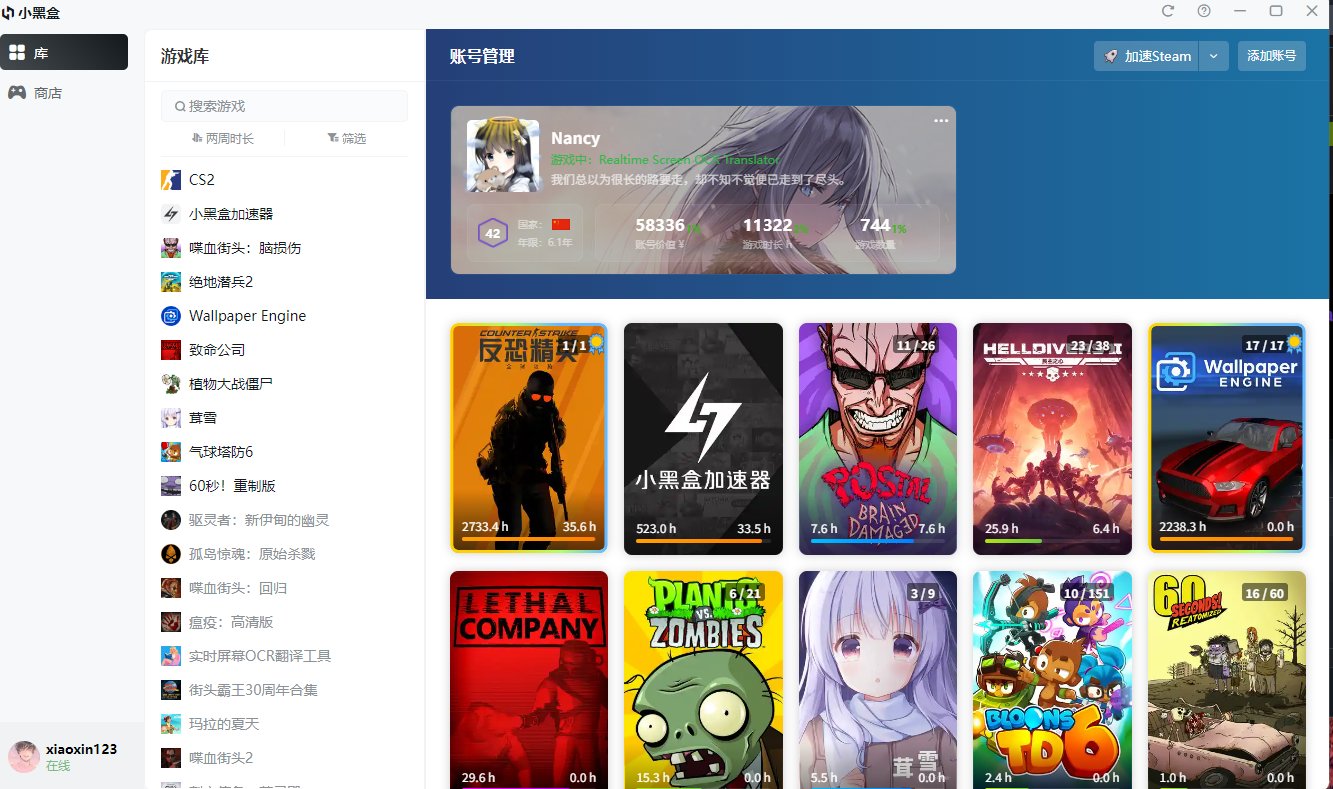This screenshot has width=1333, height=789.
Task: Click the 绝地潜兵2 icon in list
Action: click(x=171, y=282)
